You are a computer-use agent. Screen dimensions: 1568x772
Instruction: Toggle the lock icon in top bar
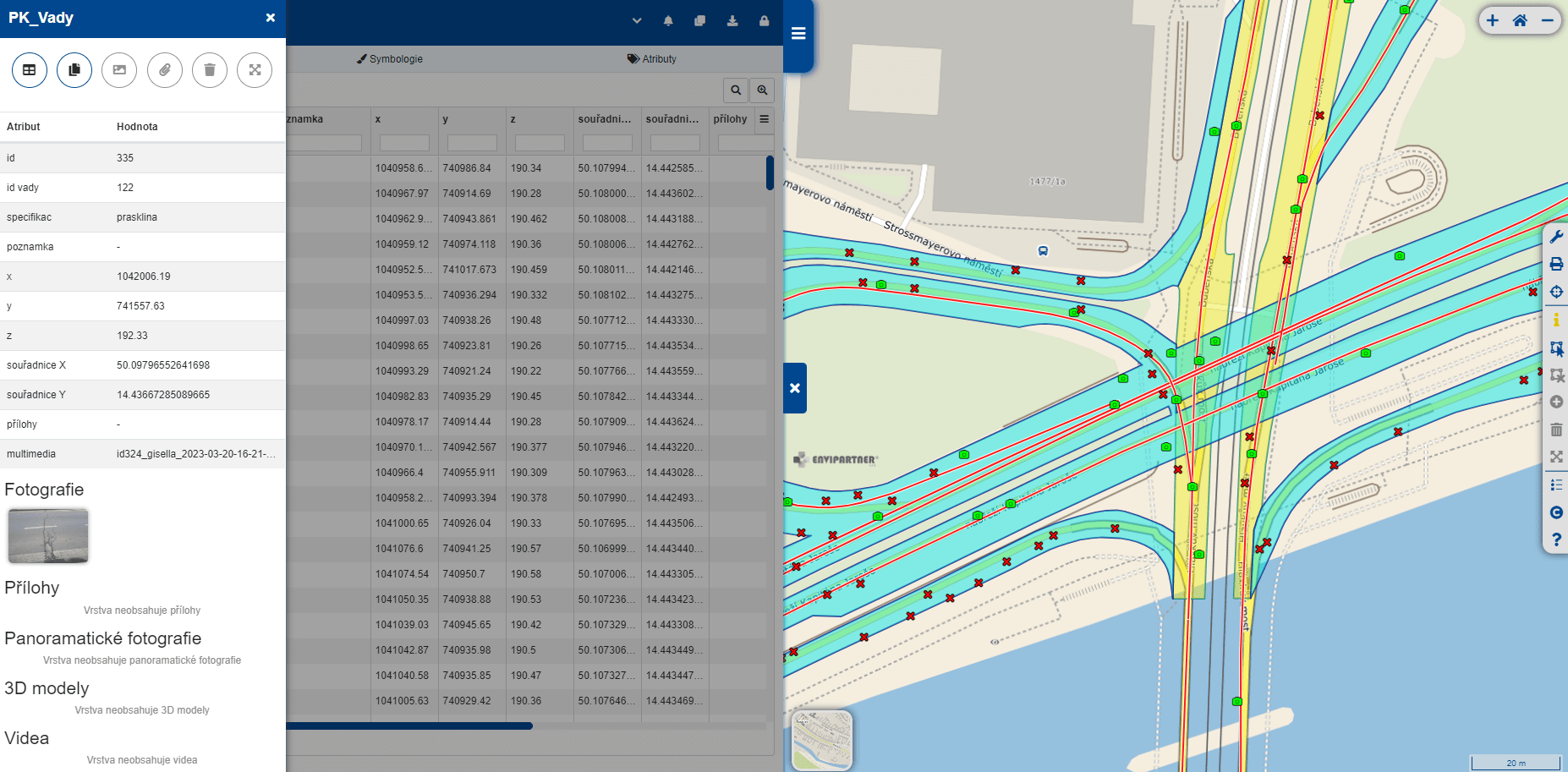pyautogui.click(x=765, y=21)
